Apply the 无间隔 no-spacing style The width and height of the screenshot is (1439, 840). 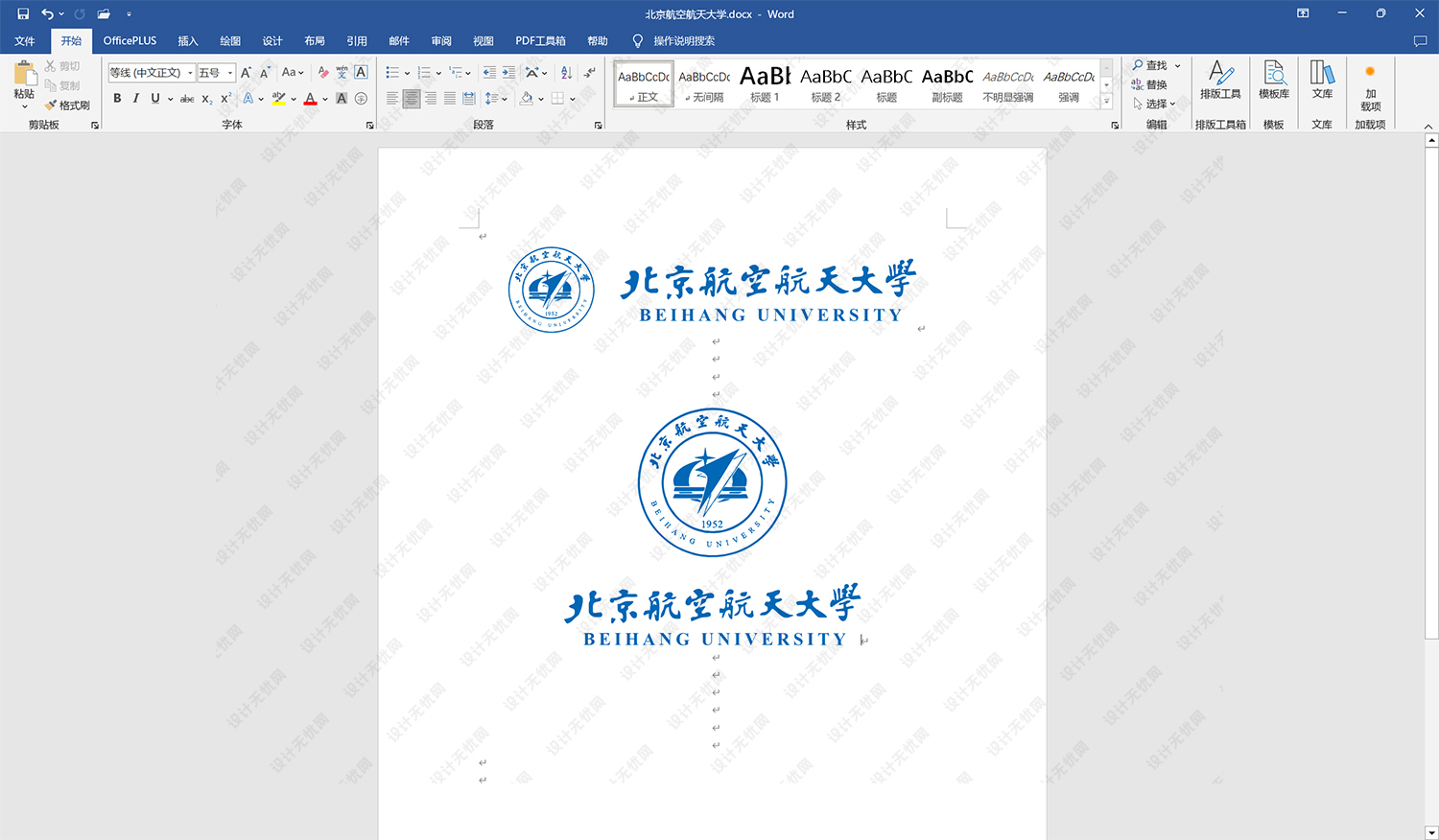[704, 84]
